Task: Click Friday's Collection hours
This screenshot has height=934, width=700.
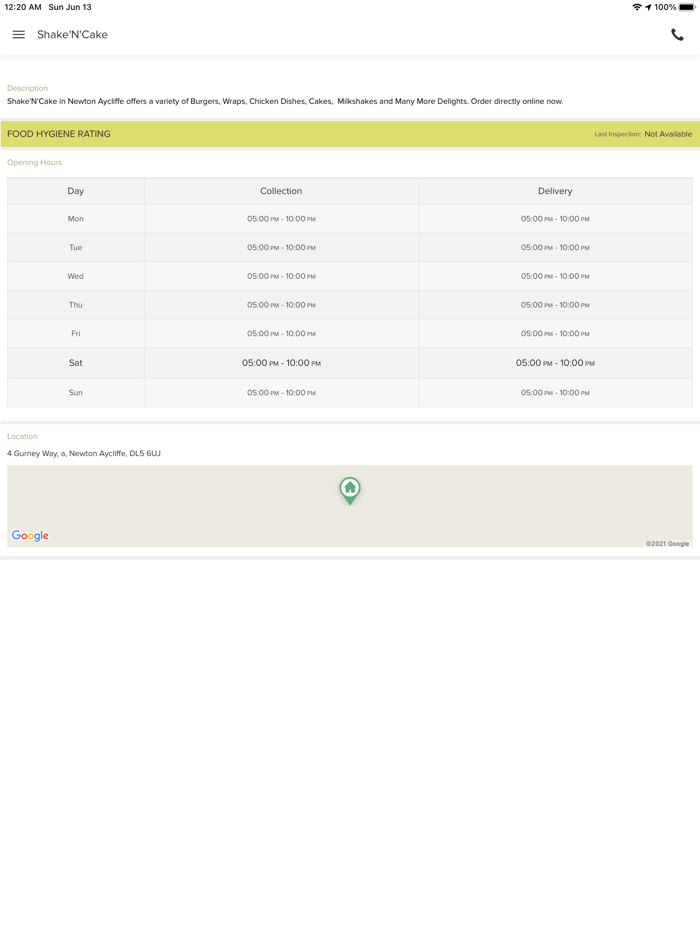Action: [x=281, y=334]
